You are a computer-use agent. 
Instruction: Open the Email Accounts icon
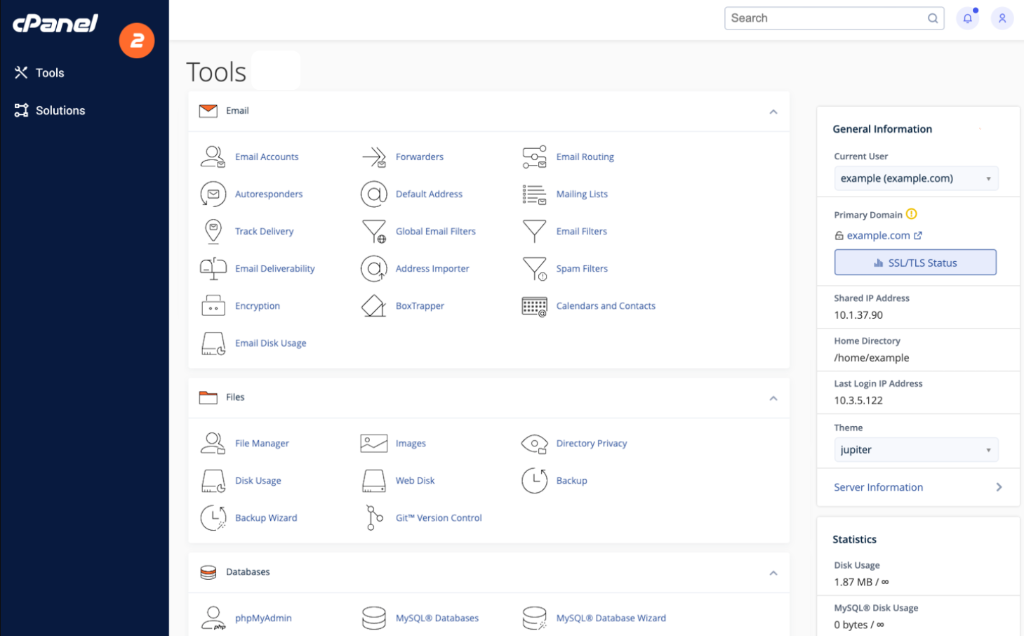click(x=213, y=157)
